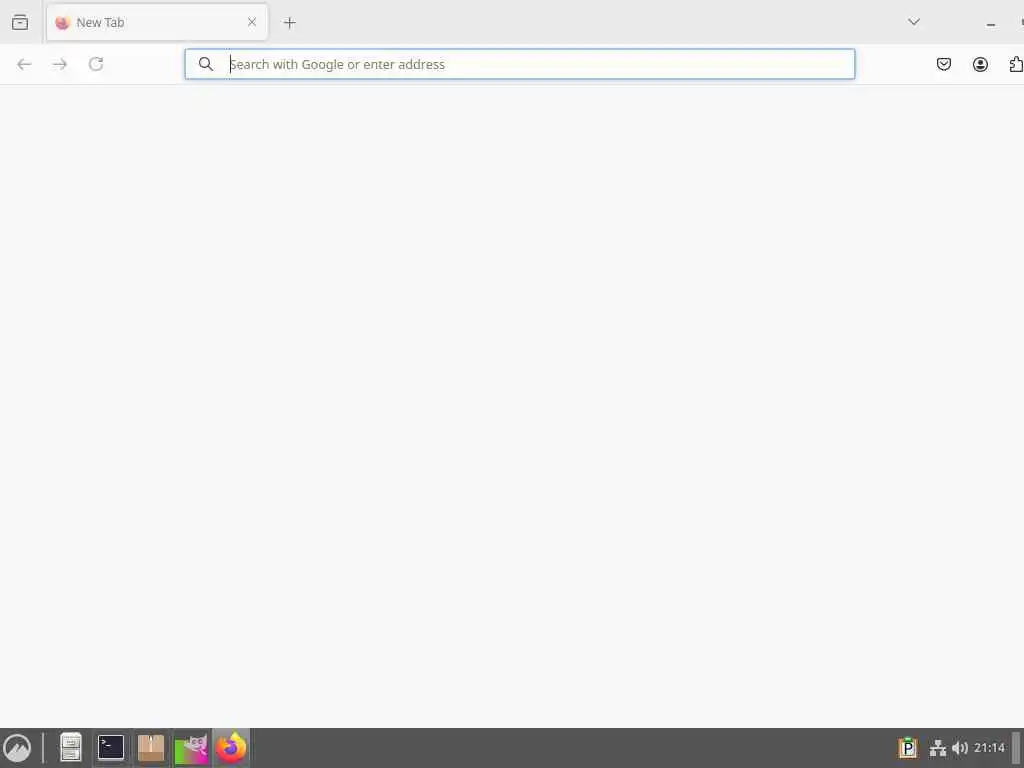
Task: Click the magnifier icon in address bar
Action: click(206, 64)
